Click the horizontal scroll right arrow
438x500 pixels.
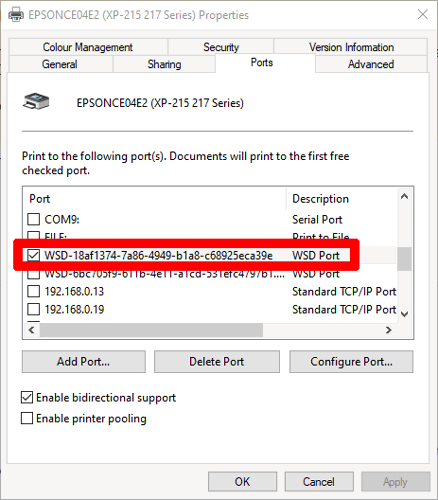click(x=388, y=330)
